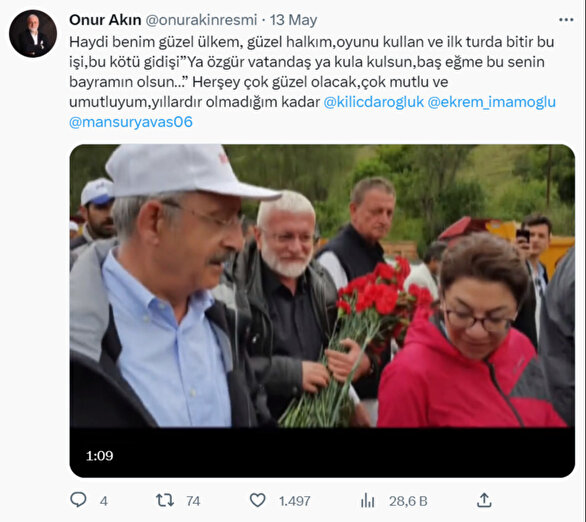Open the Onur Akın display name
Viewport: 586px width, 522px height.
coord(105,20)
